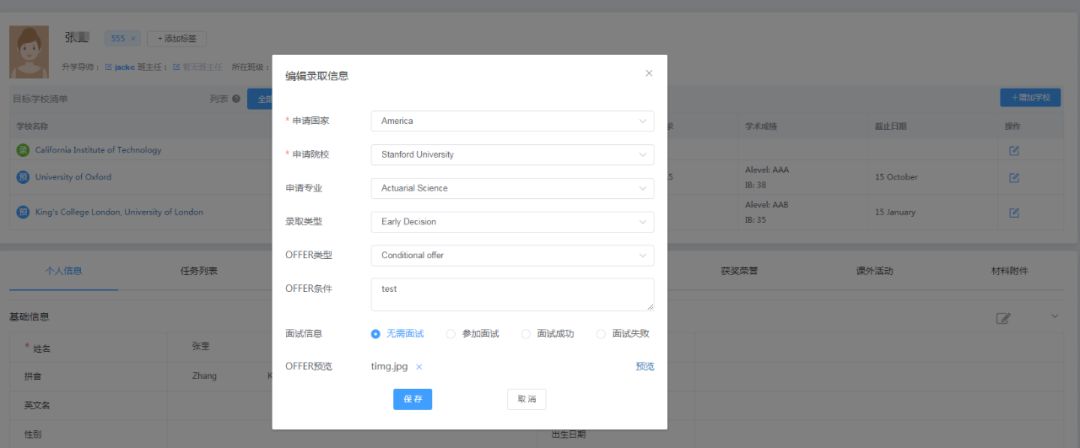
Task: Open the 课外活动 tab
Action: click(x=874, y=271)
